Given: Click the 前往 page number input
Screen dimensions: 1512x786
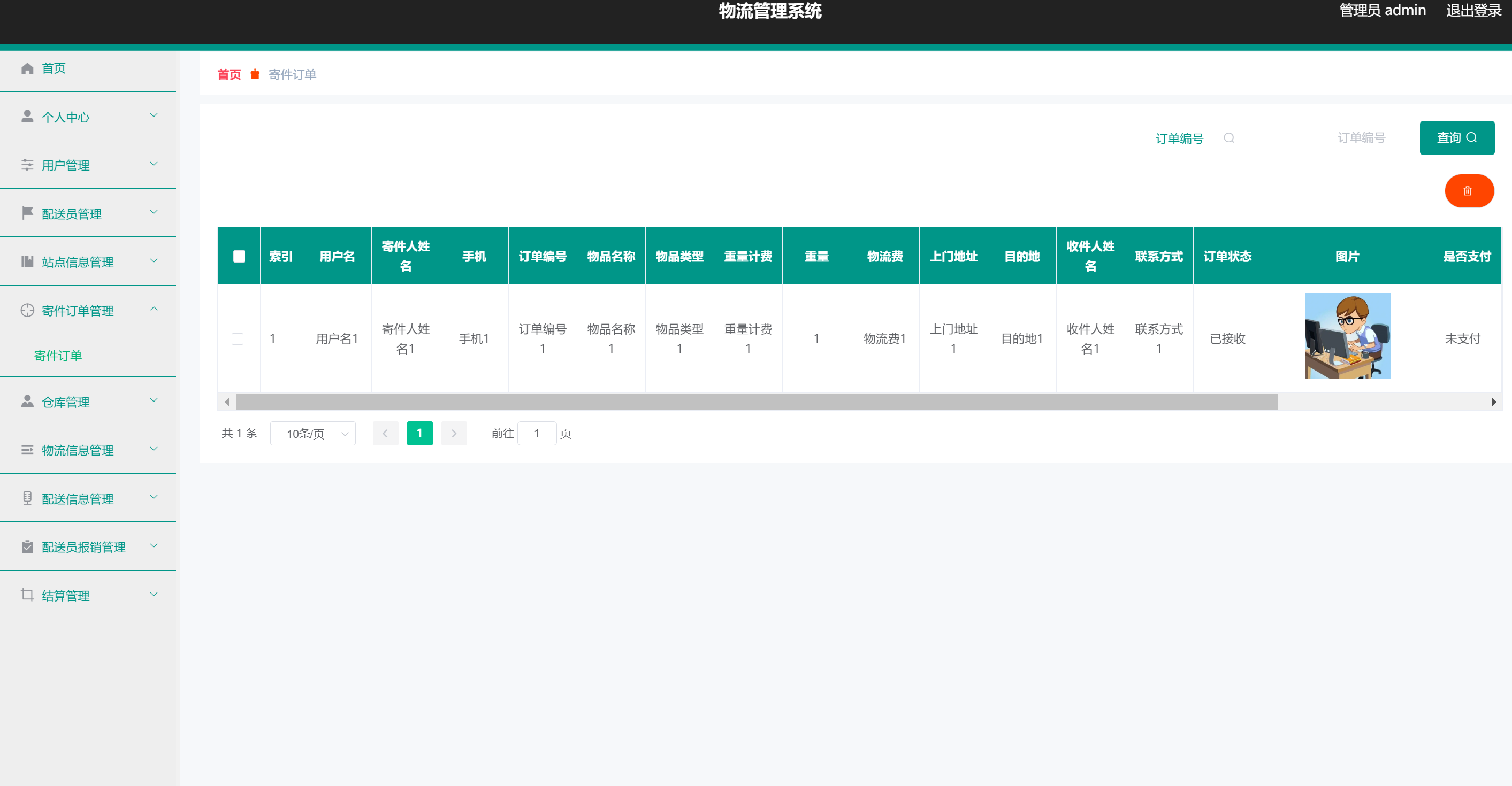Looking at the screenshot, I should pos(537,434).
